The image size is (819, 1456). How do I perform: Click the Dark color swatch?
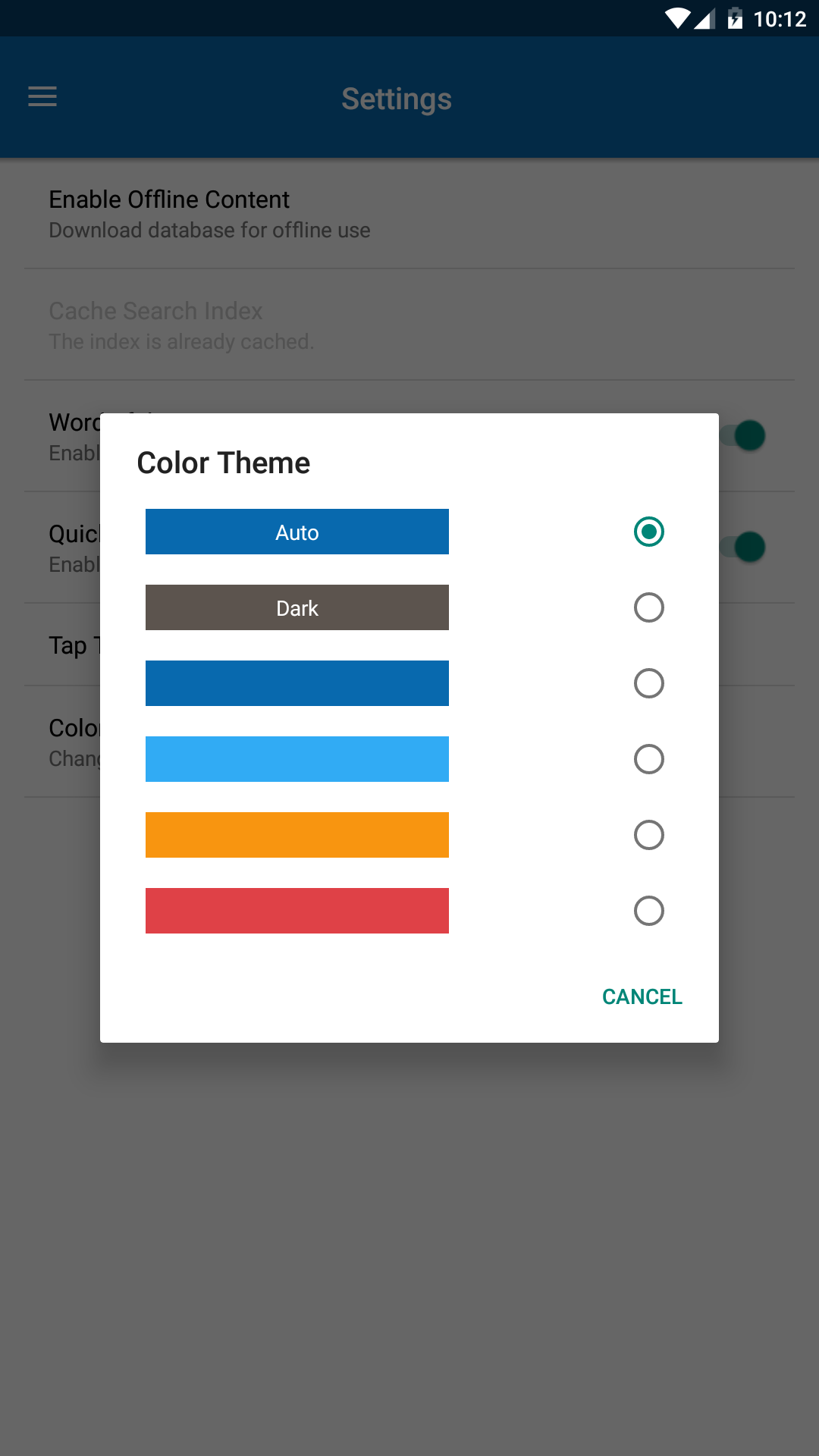tap(297, 607)
